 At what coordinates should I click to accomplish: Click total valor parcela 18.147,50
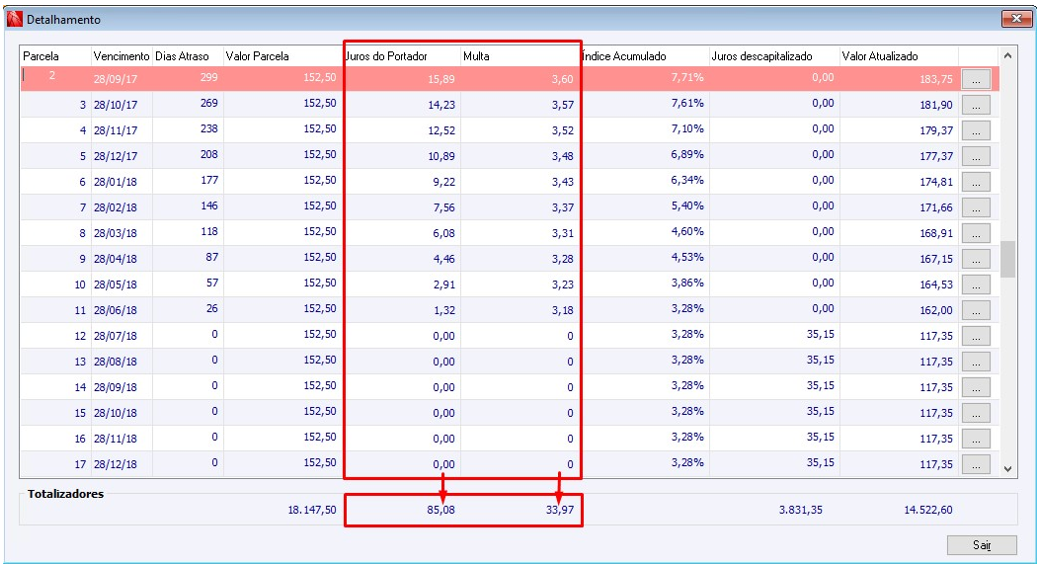[x=312, y=510]
